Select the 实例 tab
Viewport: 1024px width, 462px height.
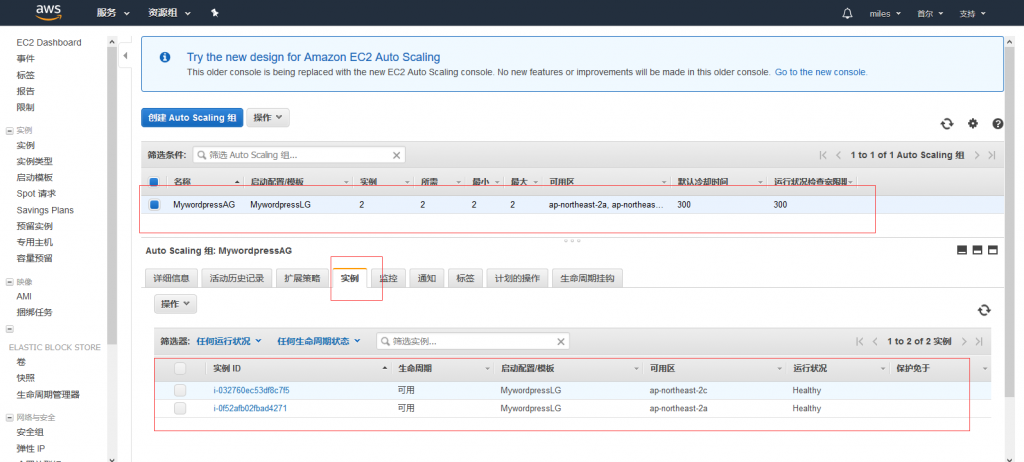point(350,278)
